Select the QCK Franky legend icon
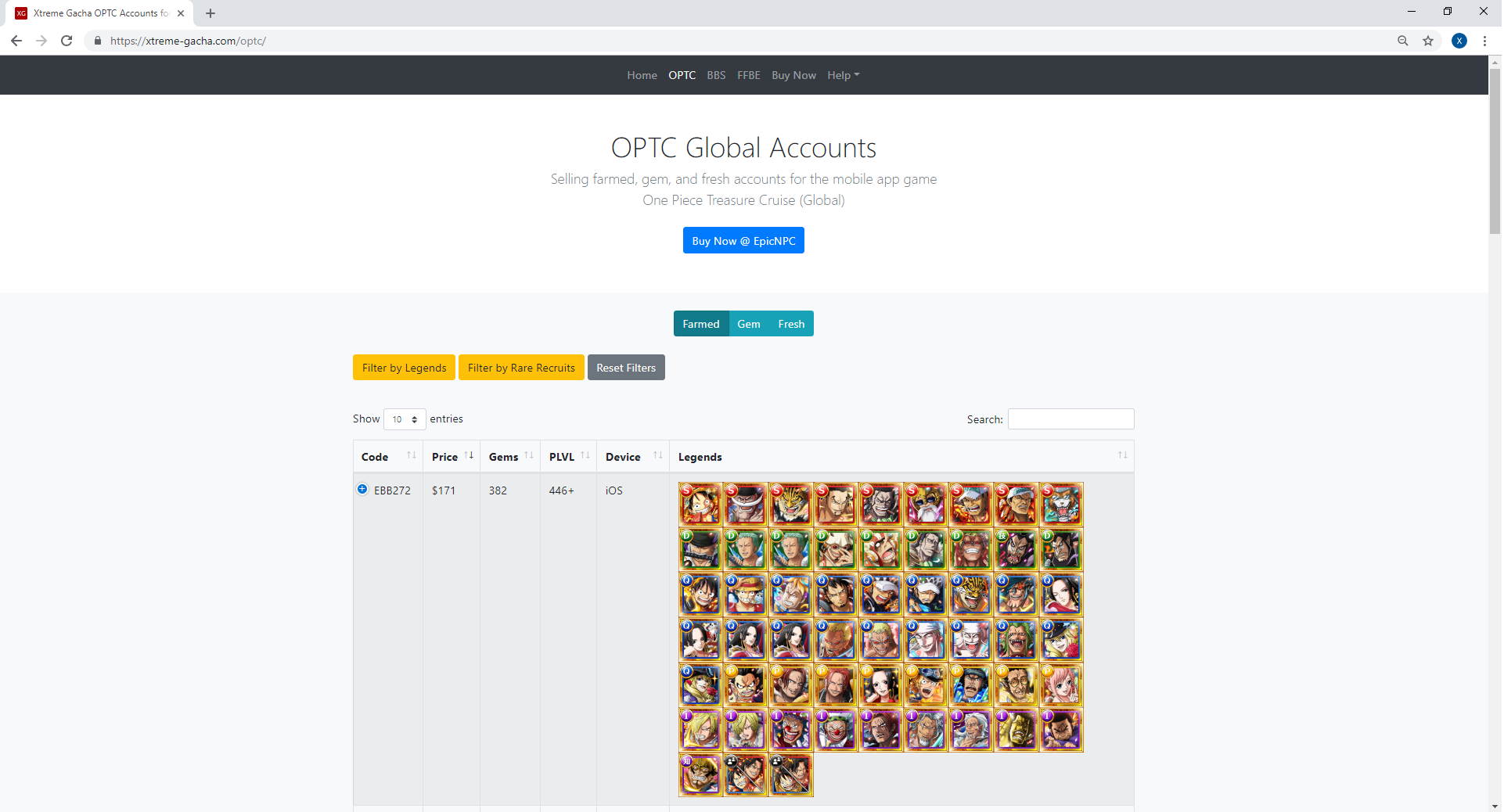 (1016, 595)
